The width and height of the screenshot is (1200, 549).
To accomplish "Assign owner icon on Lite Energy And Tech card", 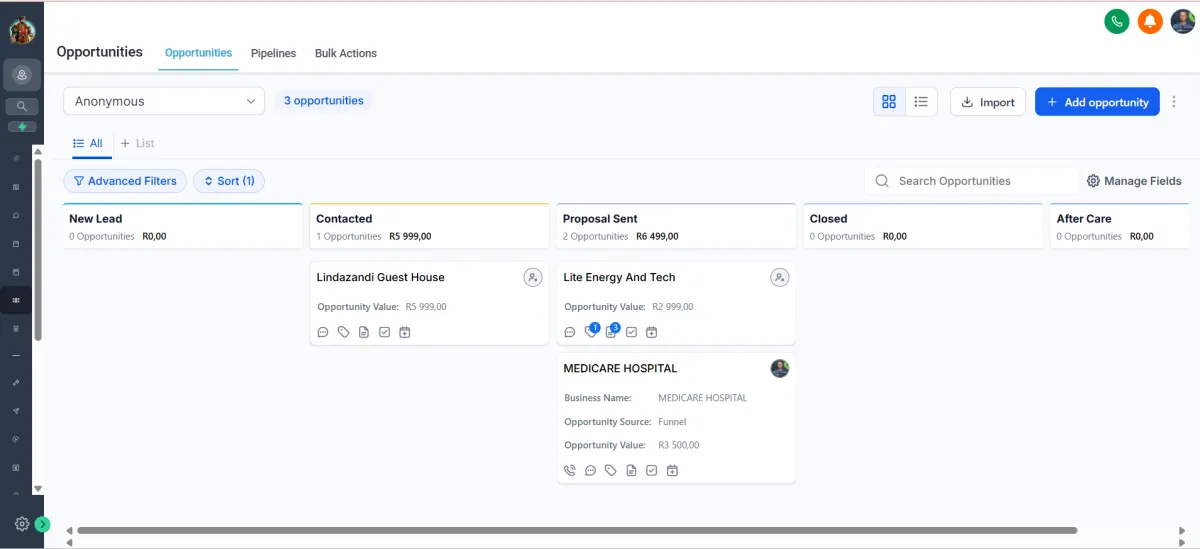I will pyautogui.click(x=780, y=277).
